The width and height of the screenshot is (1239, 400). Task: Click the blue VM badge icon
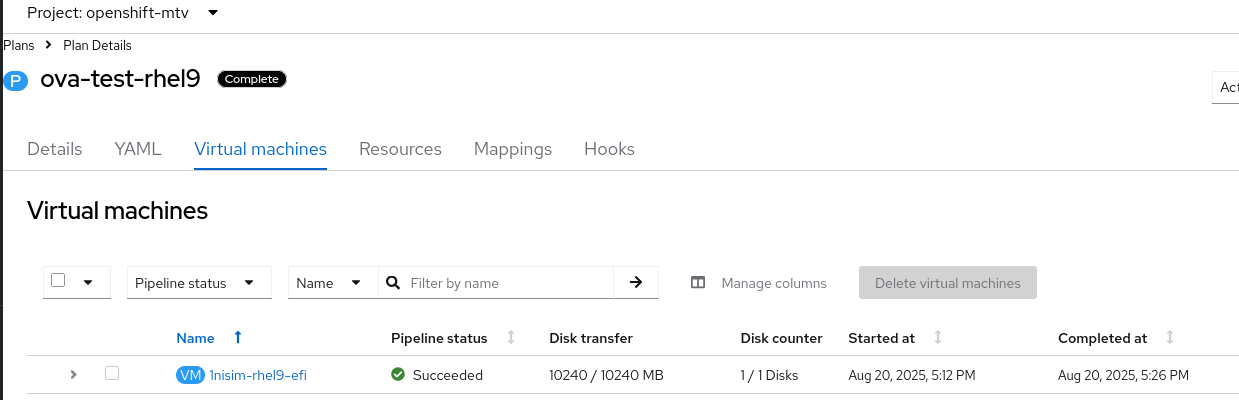[x=190, y=375]
